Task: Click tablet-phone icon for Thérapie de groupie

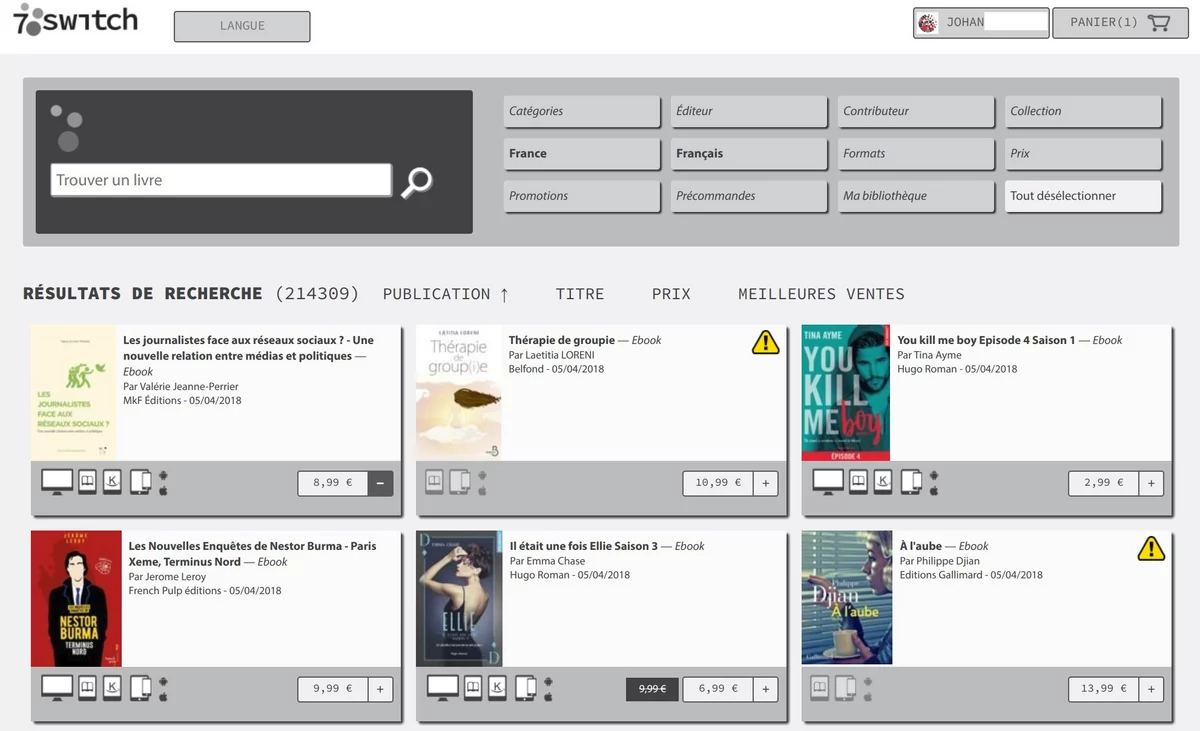Action: click(x=459, y=482)
